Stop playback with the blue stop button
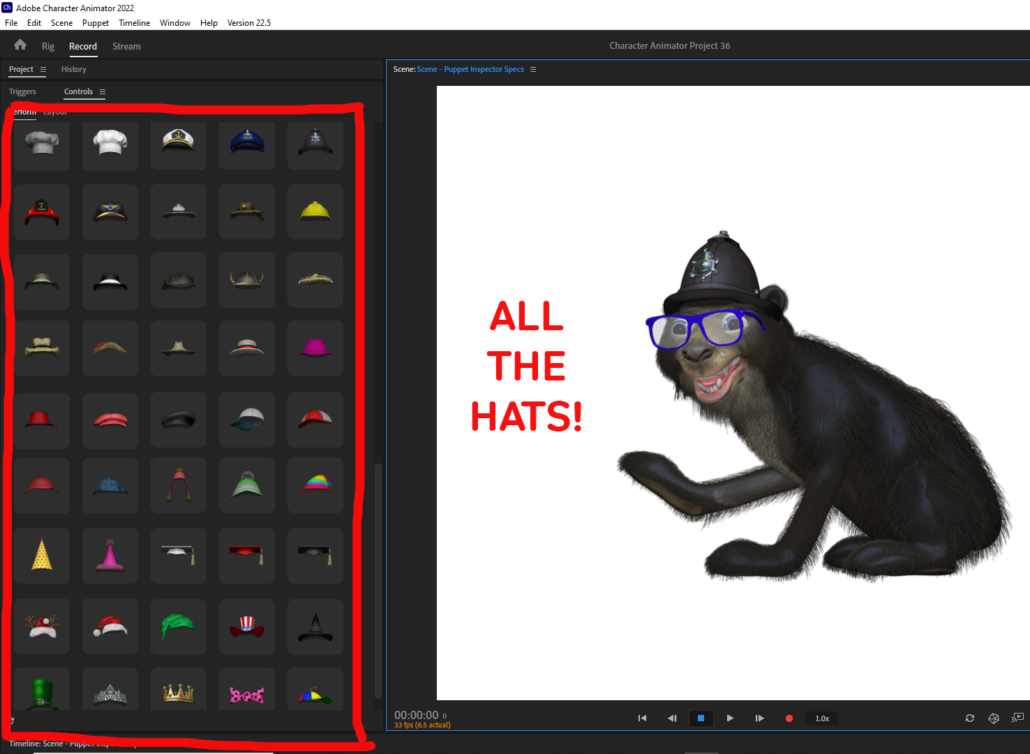The image size is (1030, 754). tap(700, 719)
